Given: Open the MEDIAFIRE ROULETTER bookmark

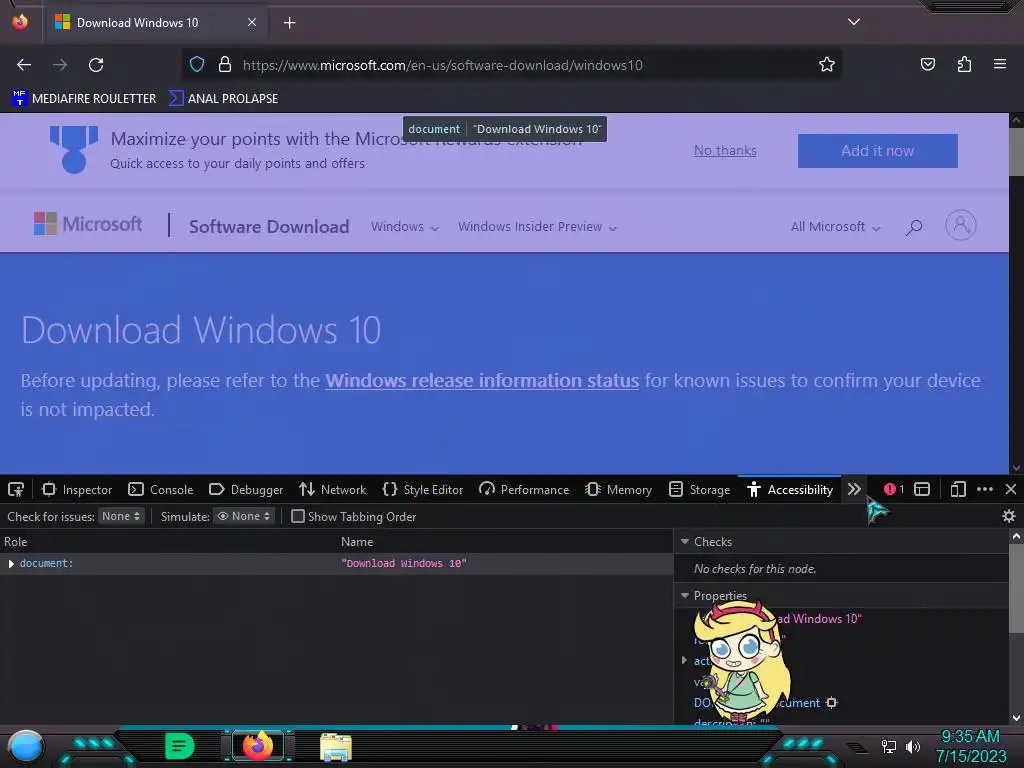Looking at the screenshot, I should tap(84, 99).
